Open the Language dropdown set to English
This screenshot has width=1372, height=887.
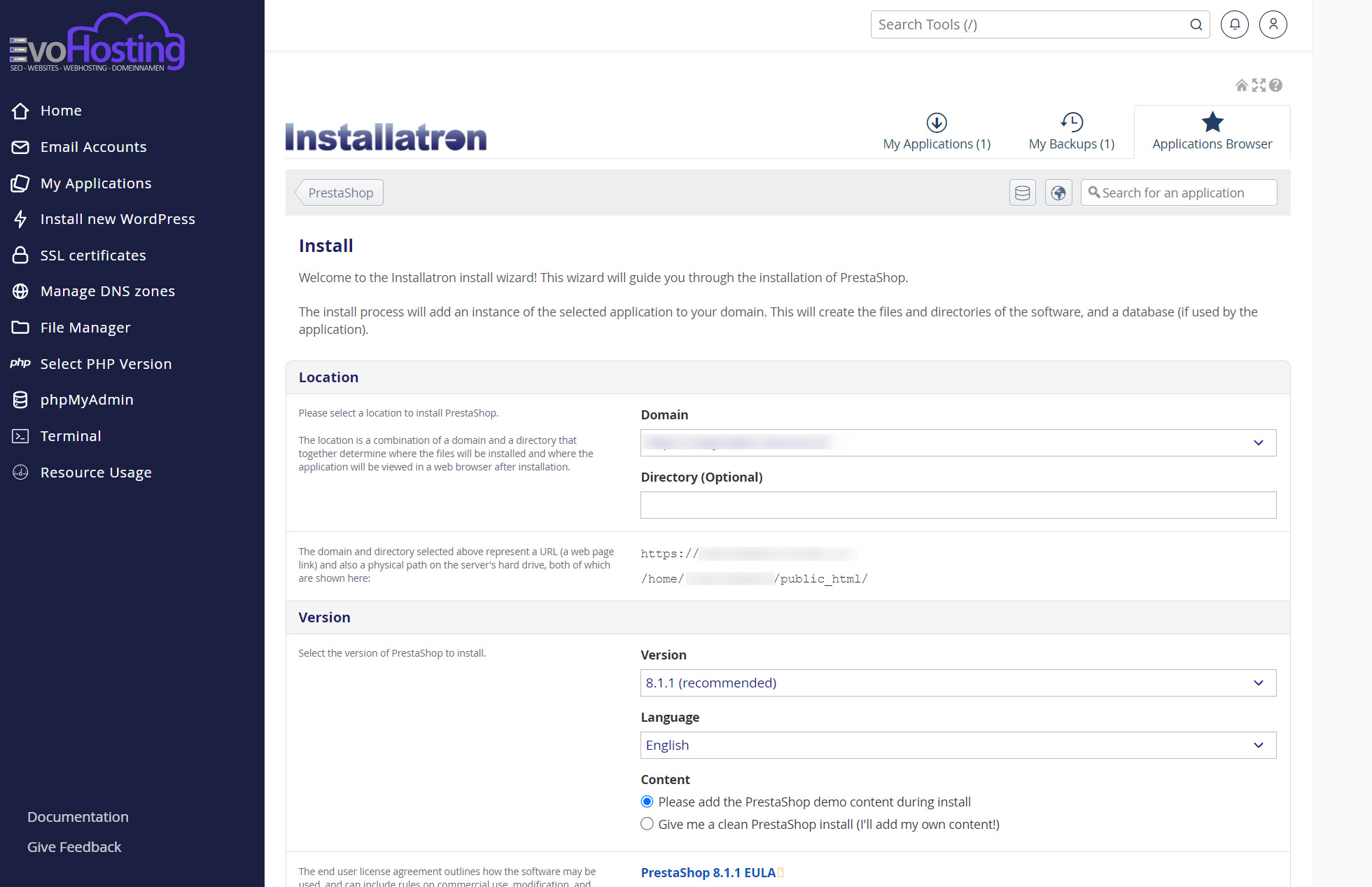pyautogui.click(x=958, y=745)
